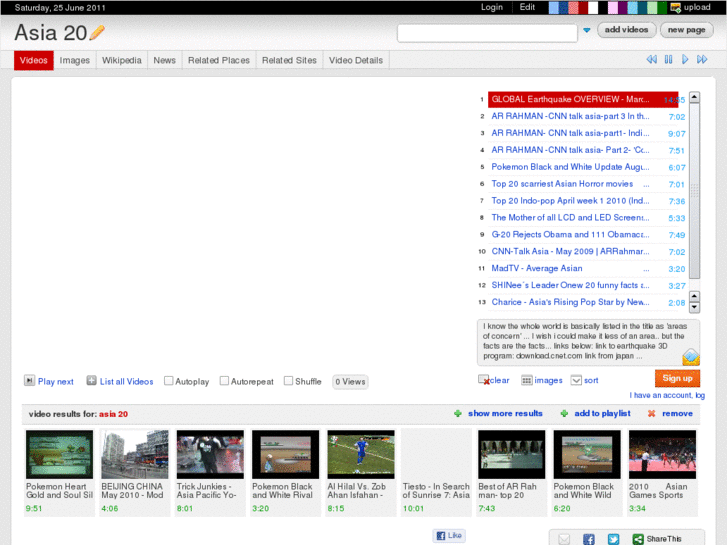The image size is (727, 545).
Task: Switch to the Videos tab
Action: click(33, 60)
